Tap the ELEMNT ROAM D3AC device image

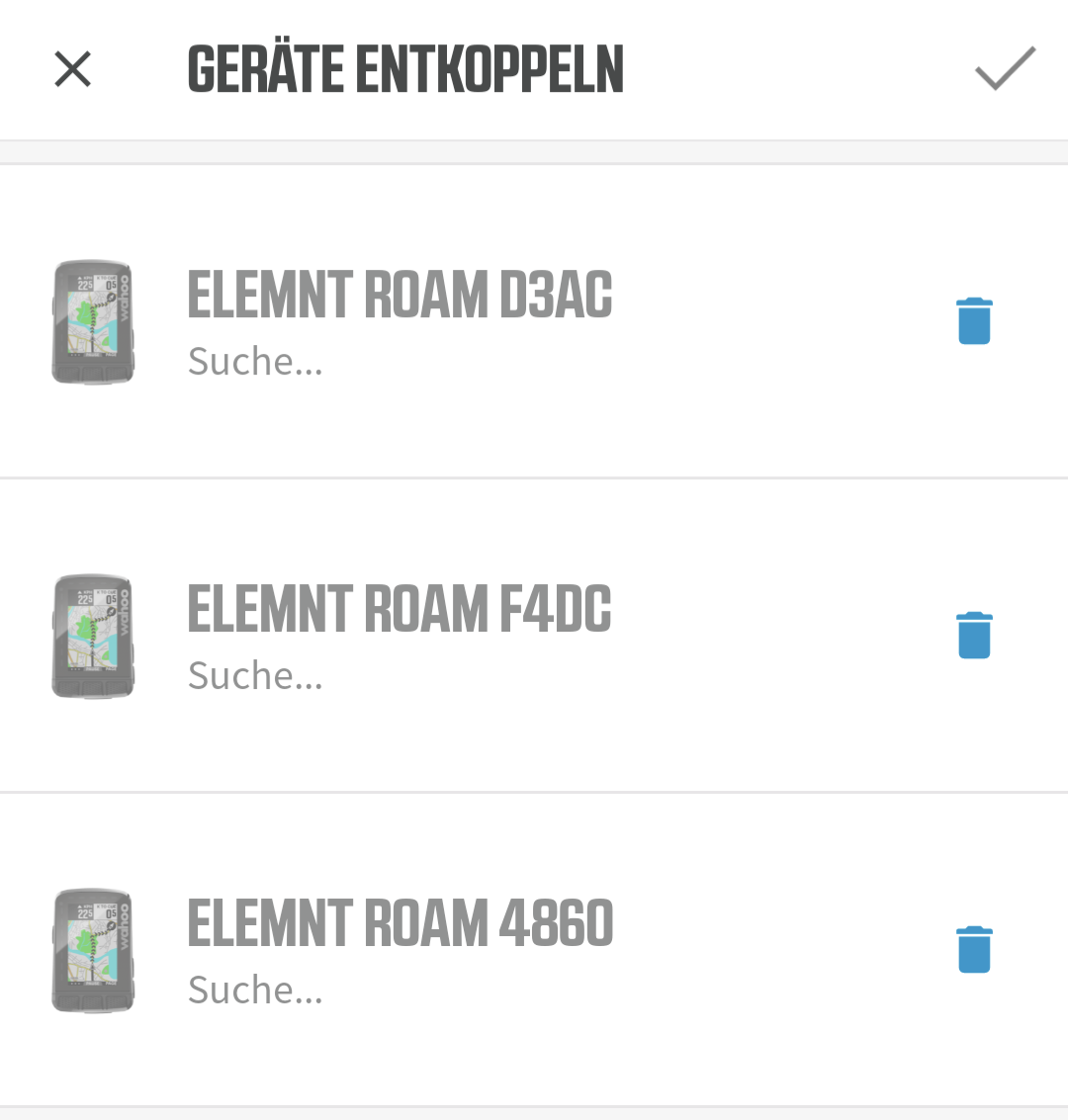click(92, 321)
